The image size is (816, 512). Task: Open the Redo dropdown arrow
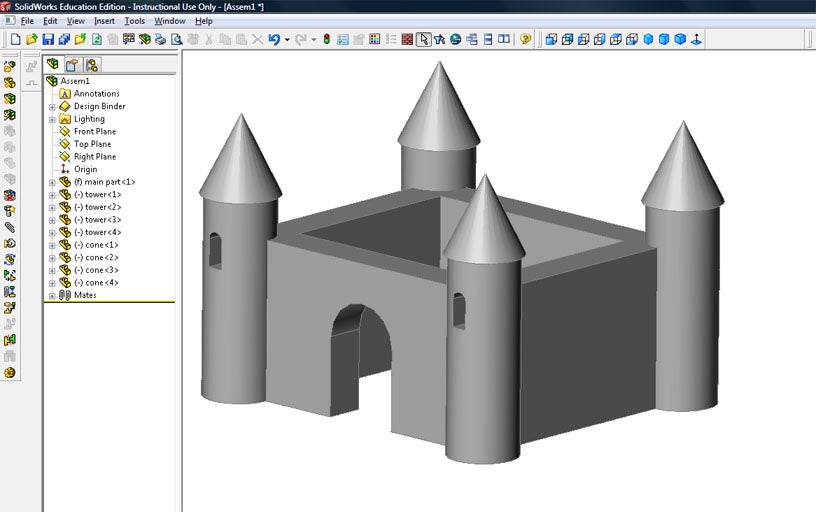pyautogui.click(x=313, y=40)
